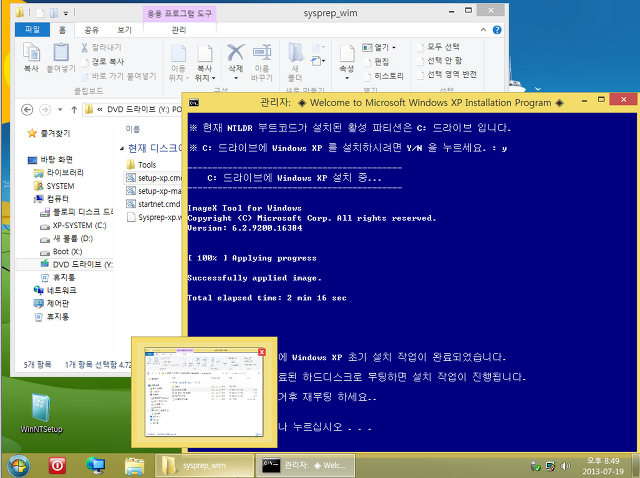Click History (히스토리) in ribbon
The height and width of the screenshot is (478, 640).
tap(384, 76)
